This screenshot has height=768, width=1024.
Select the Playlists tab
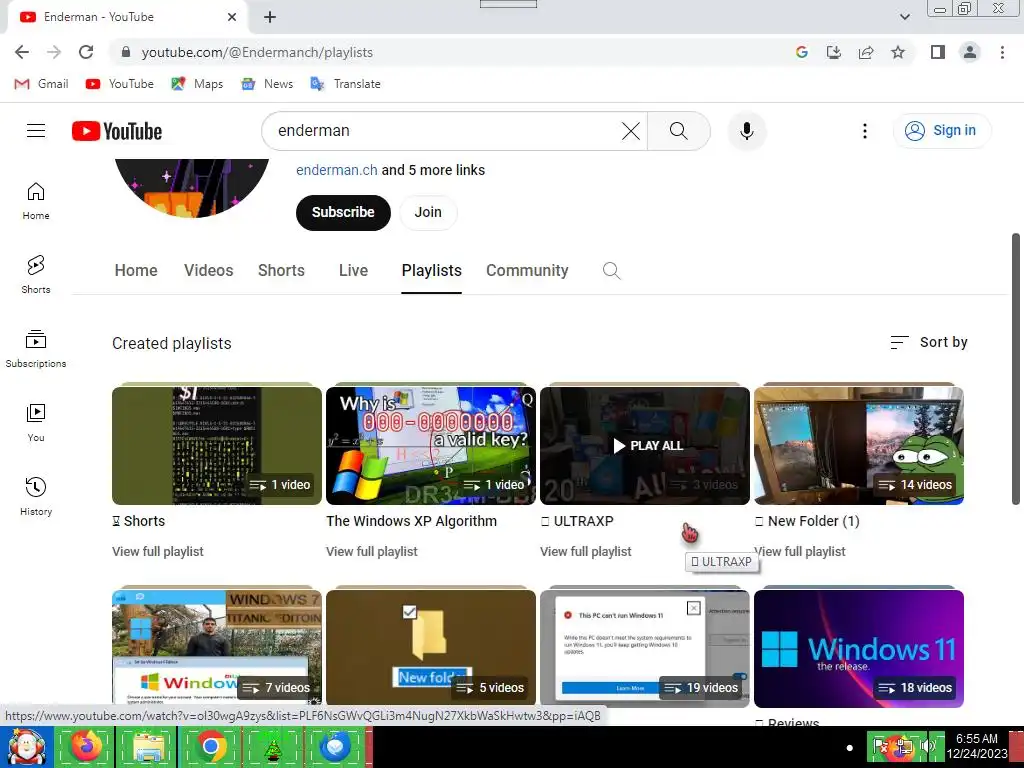tap(432, 270)
